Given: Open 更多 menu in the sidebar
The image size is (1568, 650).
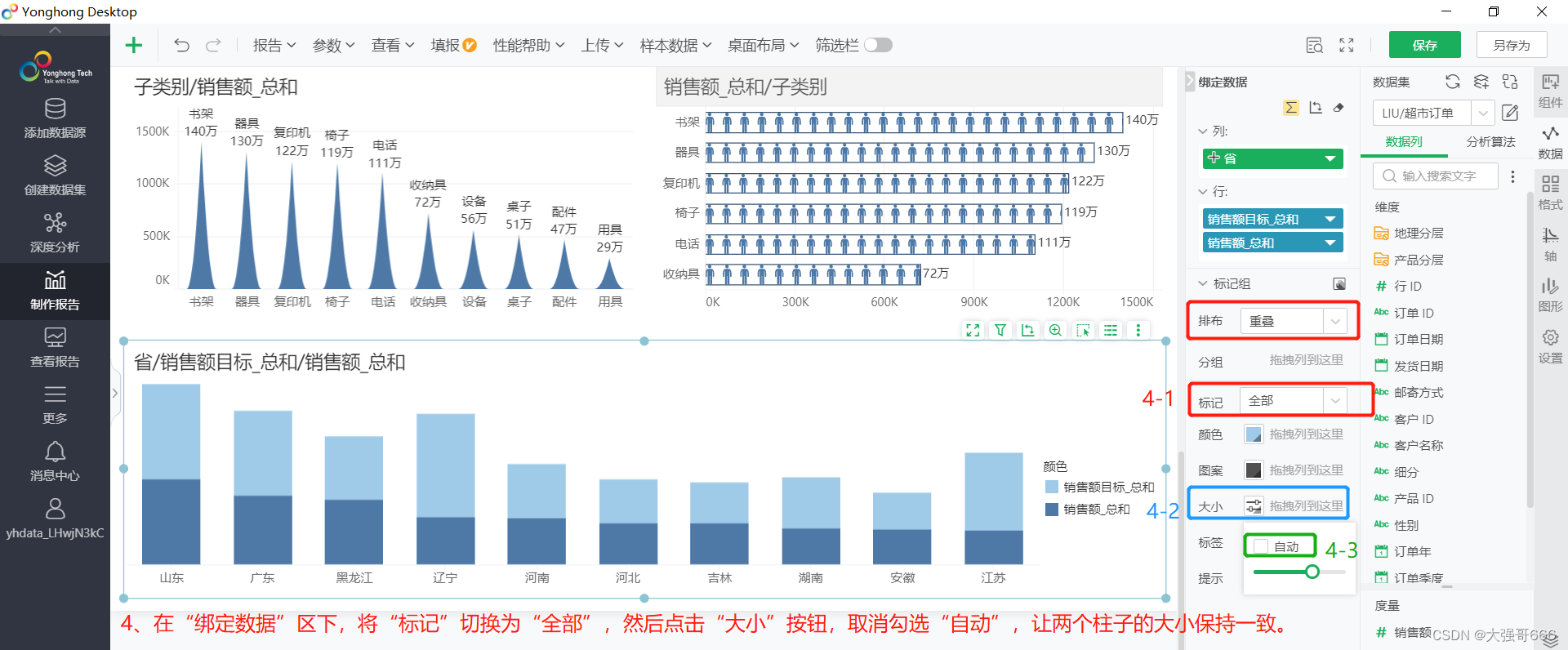Looking at the screenshot, I should click(x=55, y=405).
